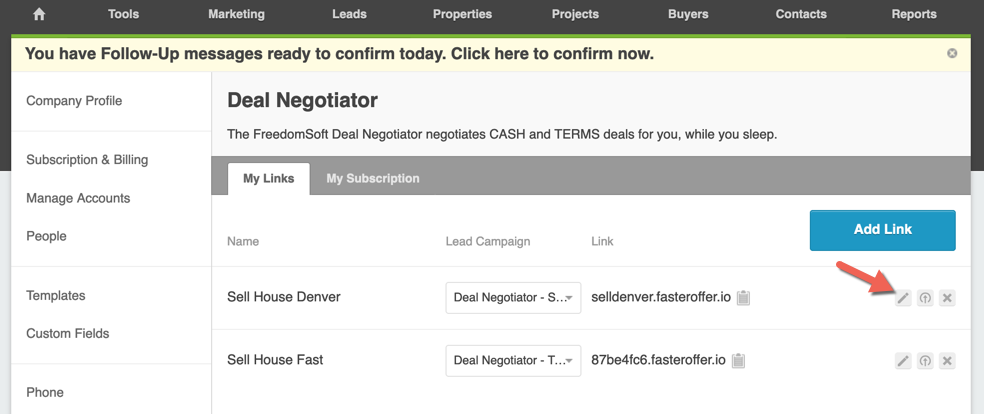This screenshot has width=984, height=414.
Task: Edit the Sell House Denver link
Action: 902,298
